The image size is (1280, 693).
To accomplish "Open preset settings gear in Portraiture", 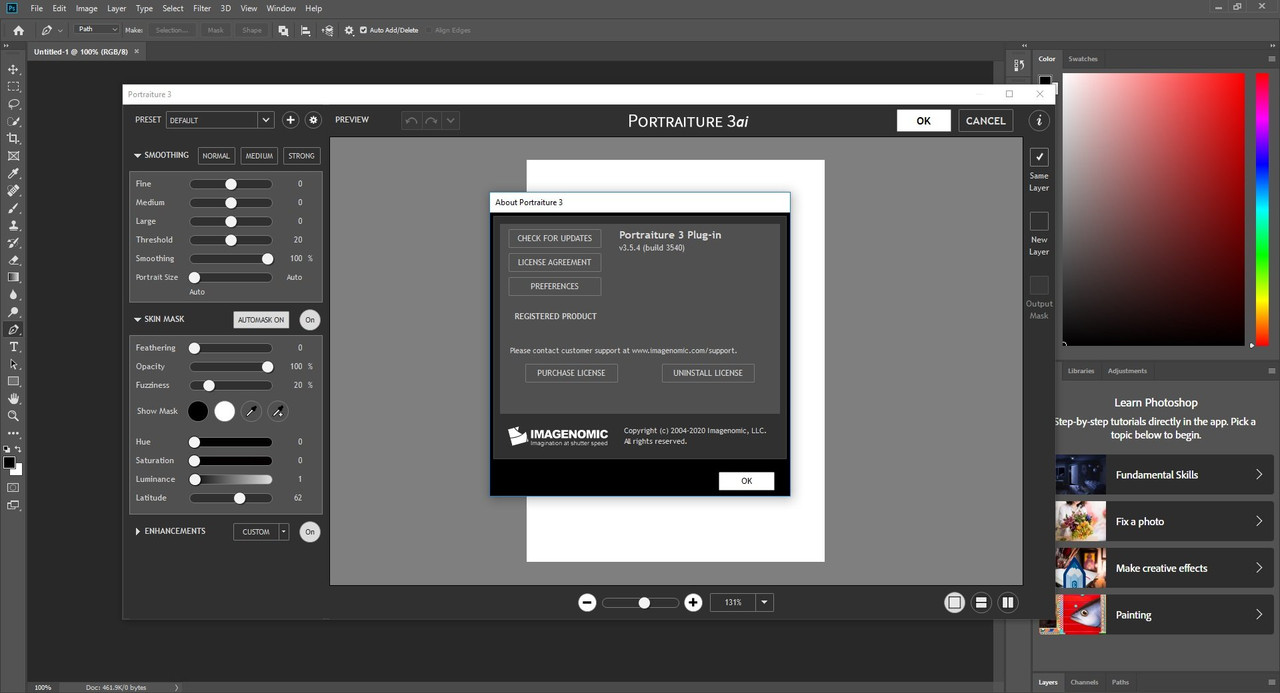I will coord(313,120).
